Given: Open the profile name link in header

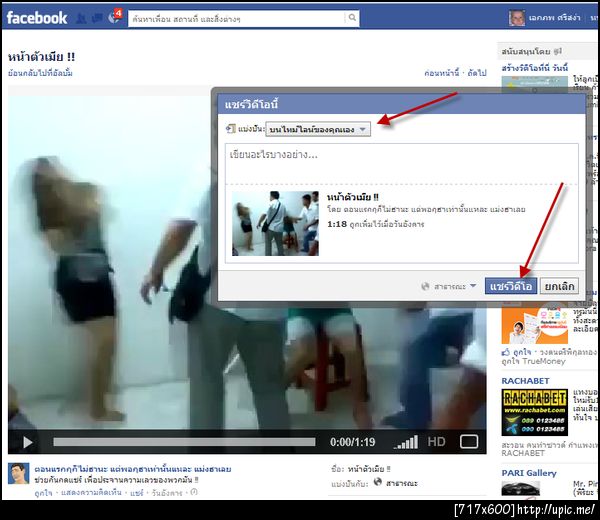Looking at the screenshot, I should (554, 18).
